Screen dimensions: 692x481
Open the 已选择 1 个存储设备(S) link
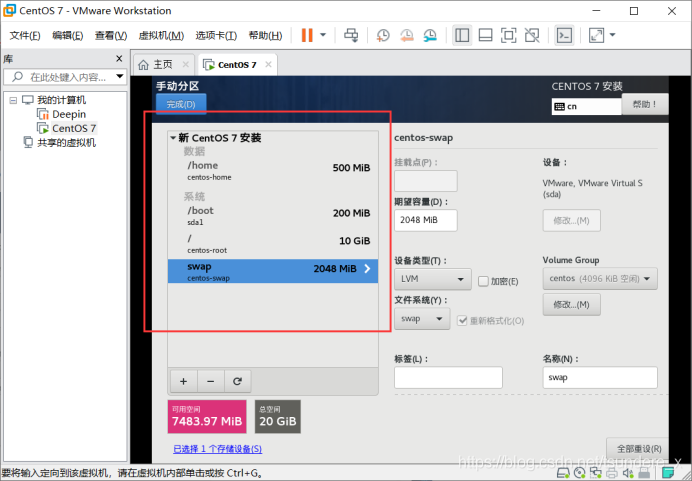217,449
